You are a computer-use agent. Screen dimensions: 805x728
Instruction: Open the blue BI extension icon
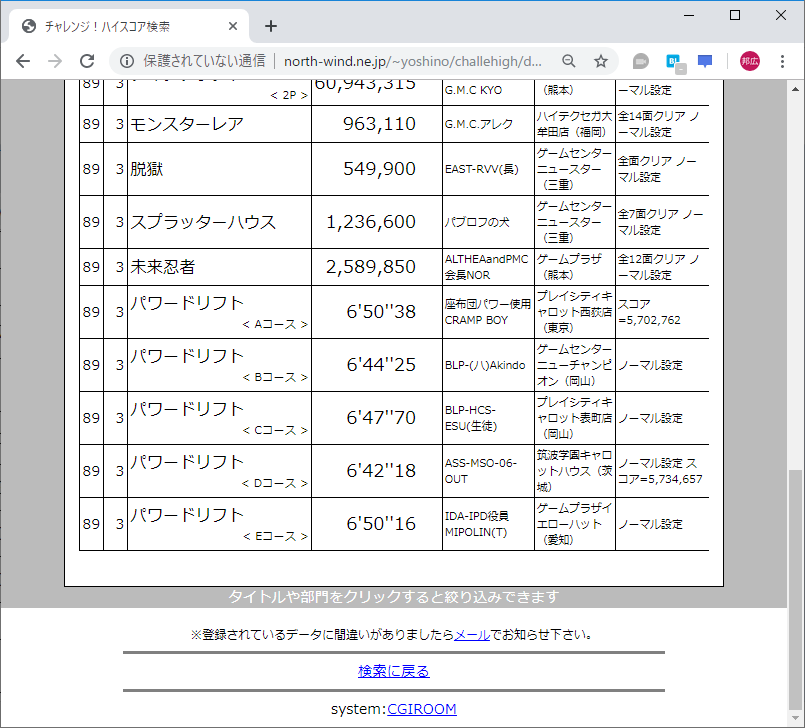[x=675, y=63]
